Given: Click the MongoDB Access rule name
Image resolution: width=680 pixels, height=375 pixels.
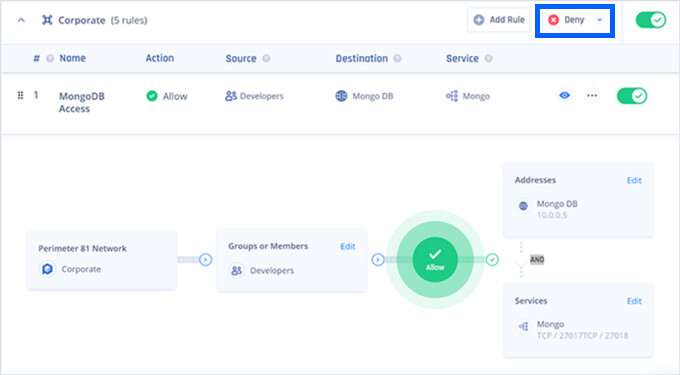Looking at the screenshot, I should pos(82,102).
